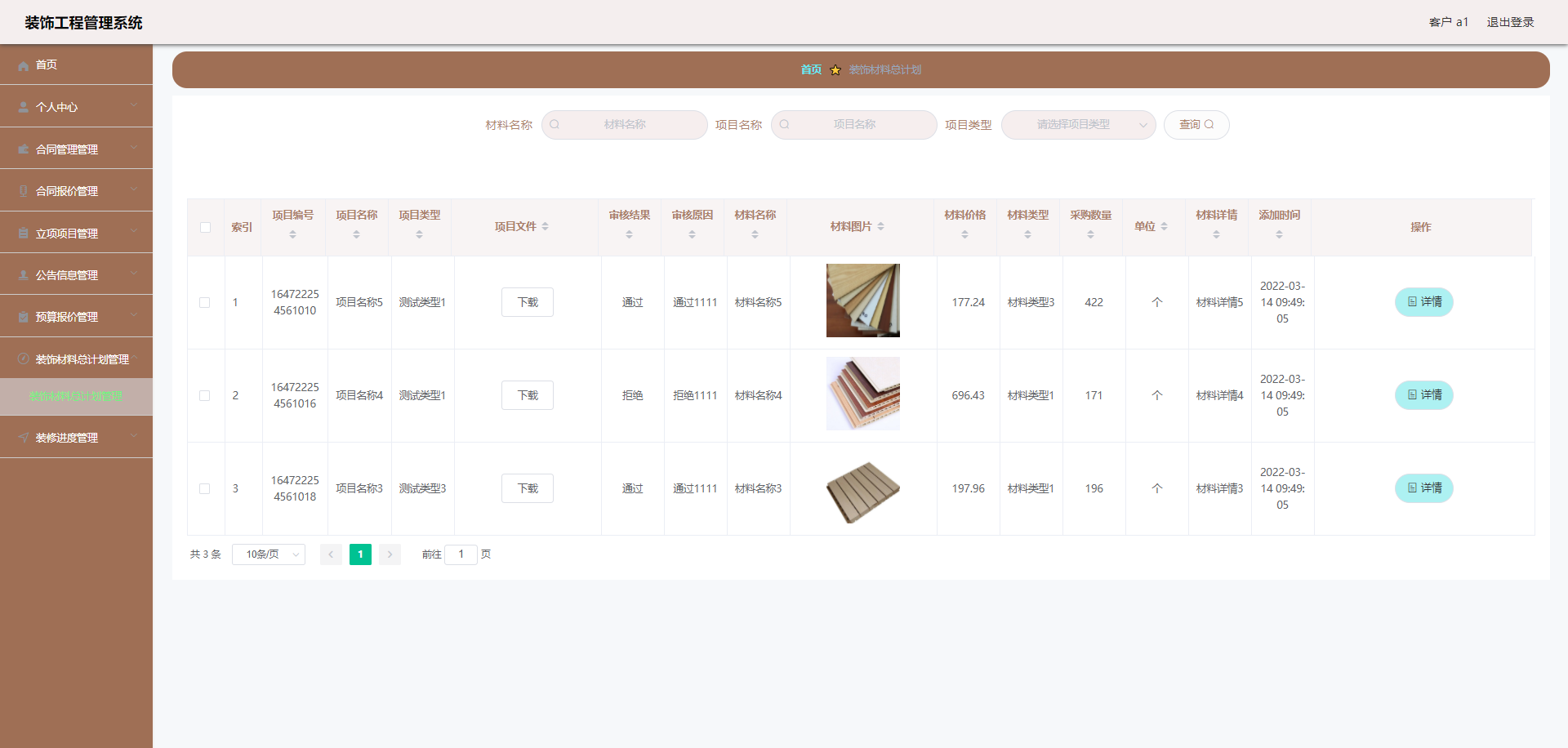The image size is (1568, 748).
Task: Sort by 材料名称 column arrows
Action: click(x=755, y=234)
